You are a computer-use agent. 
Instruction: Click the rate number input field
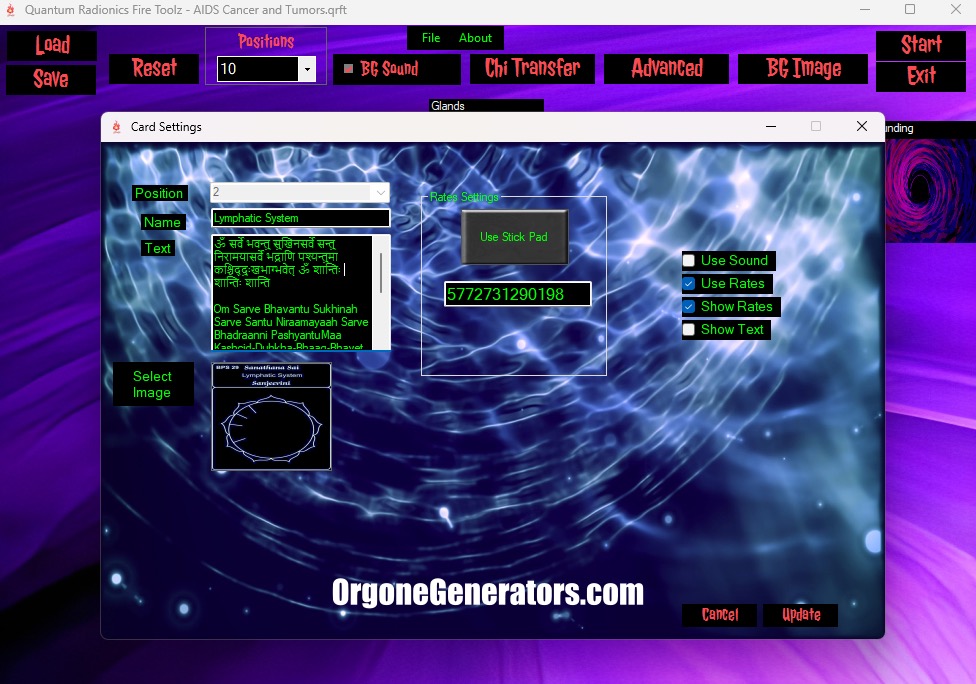click(x=517, y=294)
